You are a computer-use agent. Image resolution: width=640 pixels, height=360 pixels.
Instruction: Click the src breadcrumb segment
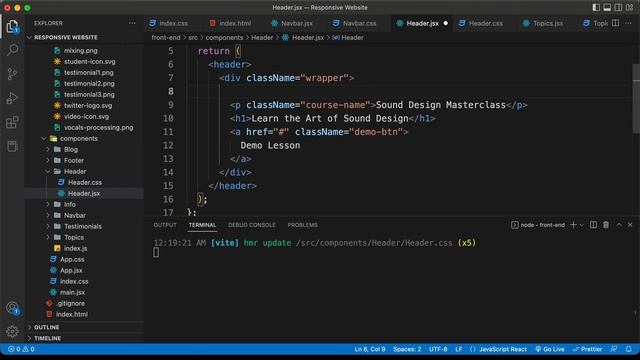point(193,38)
